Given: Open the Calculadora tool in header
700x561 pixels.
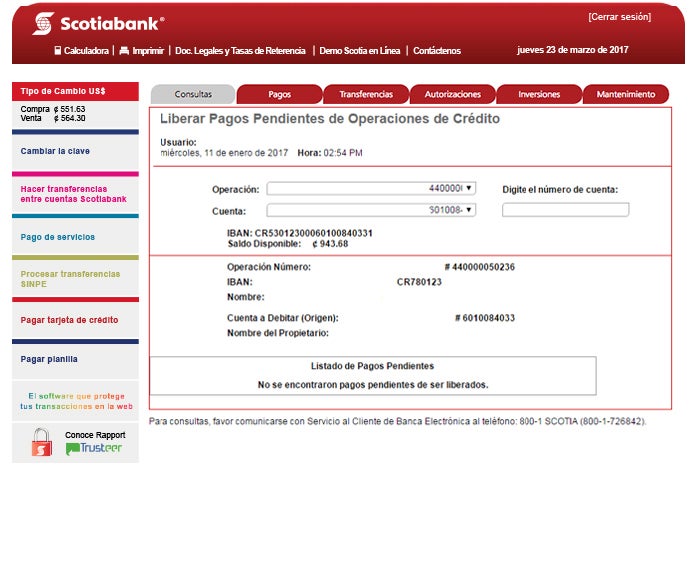Looking at the screenshot, I should pos(81,50).
